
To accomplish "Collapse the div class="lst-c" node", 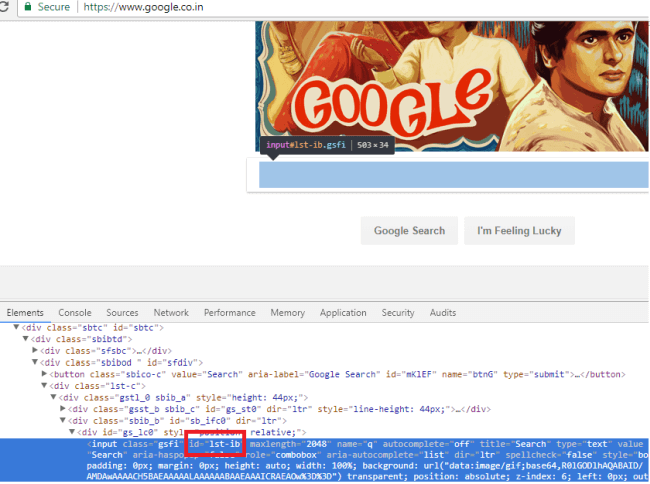I will (x=44, y=385).
